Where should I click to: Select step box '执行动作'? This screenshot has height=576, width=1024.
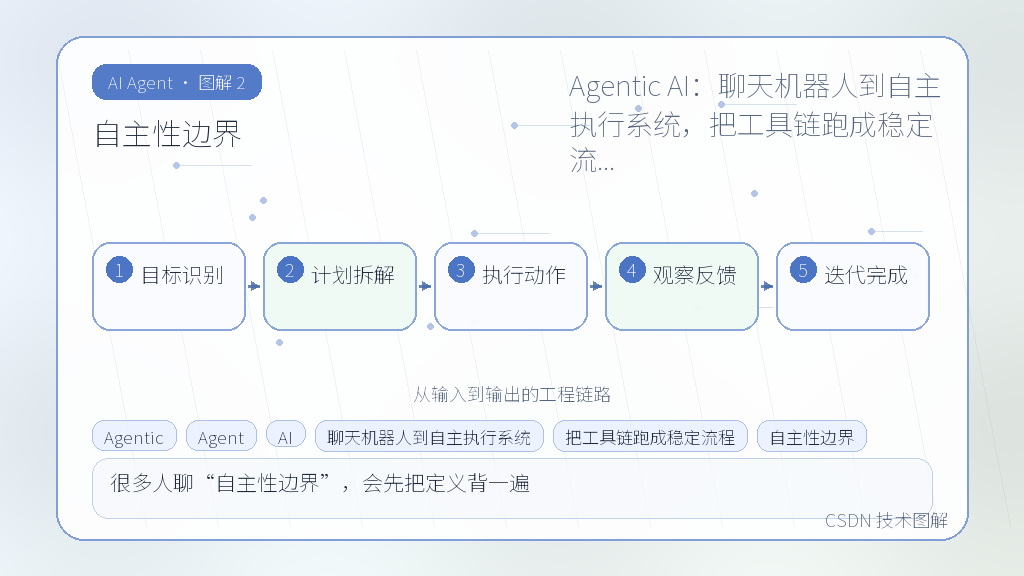pos(511,286)
